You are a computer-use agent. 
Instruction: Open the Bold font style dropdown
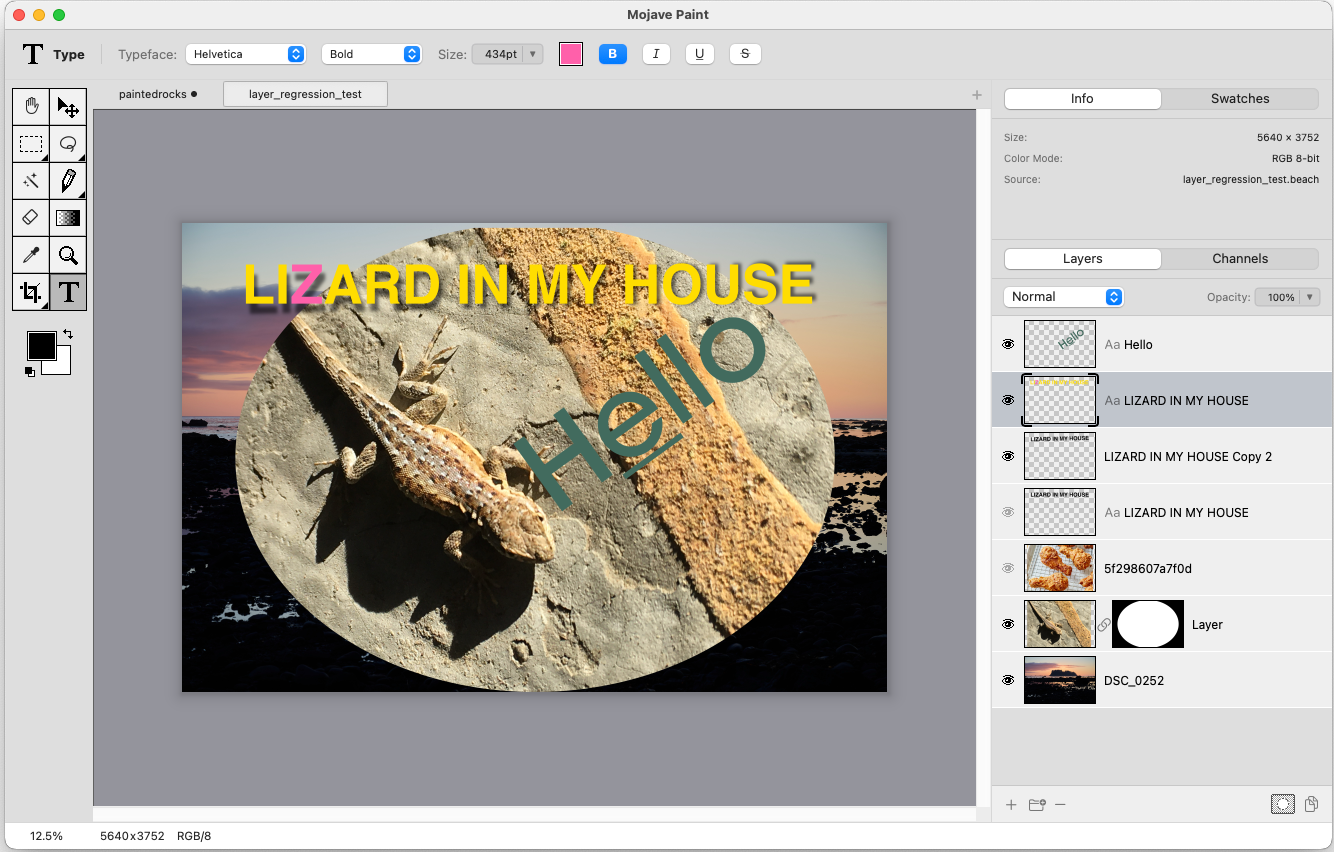[371, 54]
